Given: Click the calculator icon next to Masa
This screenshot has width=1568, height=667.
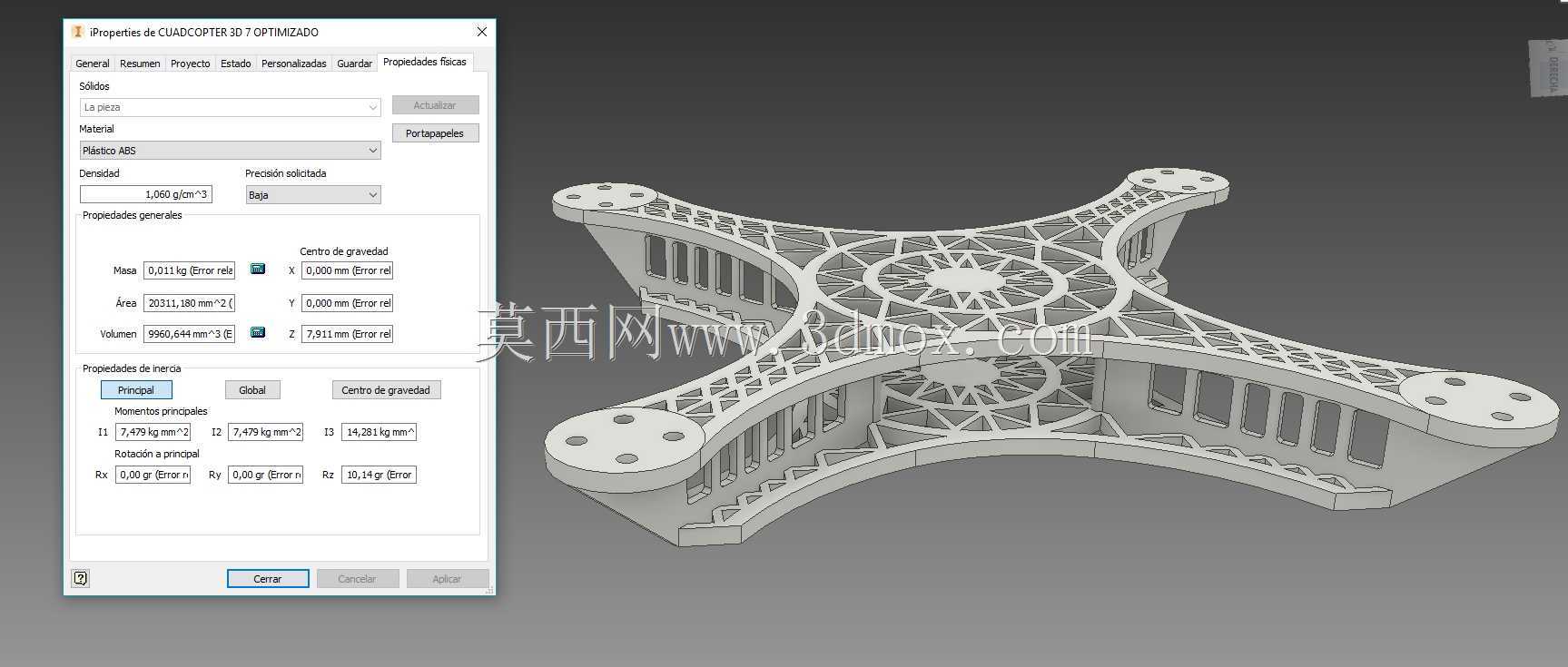Looking at the screenshot, I should point(258,270).
